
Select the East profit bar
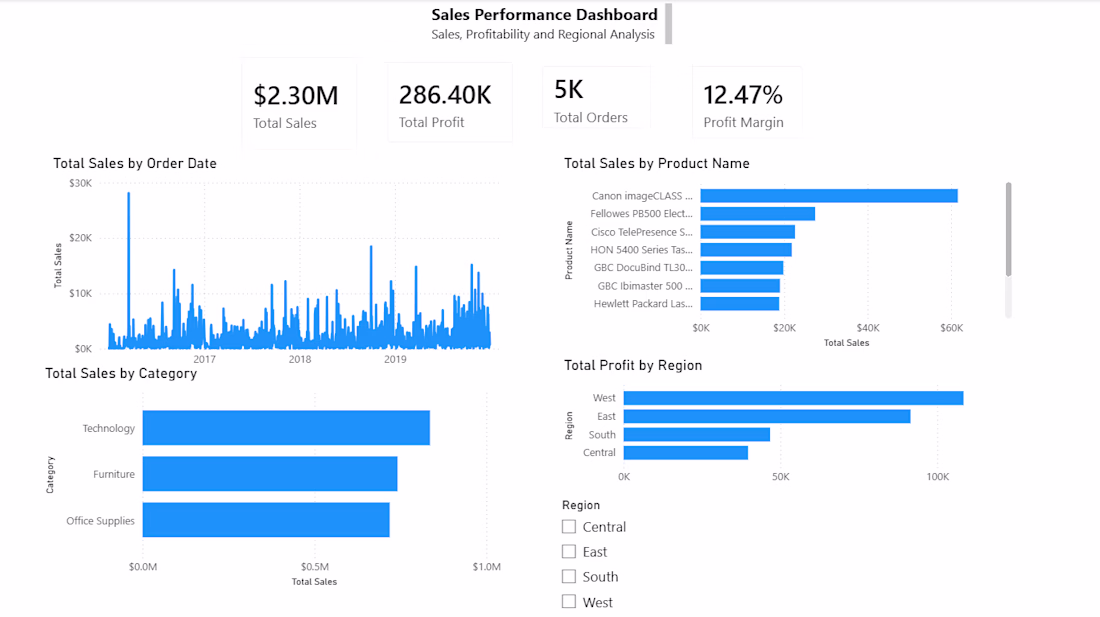[767, 416]
